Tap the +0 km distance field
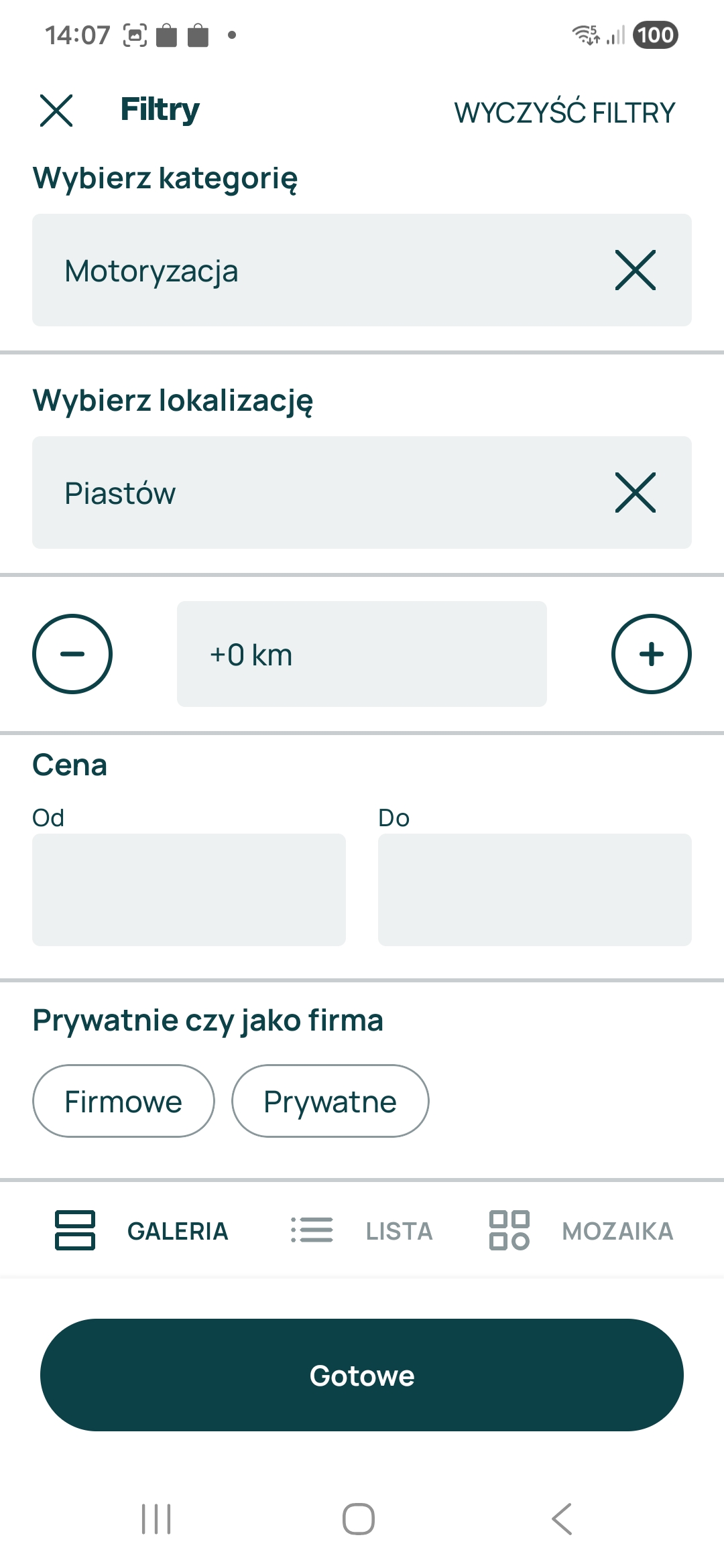 [x=362, y=654]
